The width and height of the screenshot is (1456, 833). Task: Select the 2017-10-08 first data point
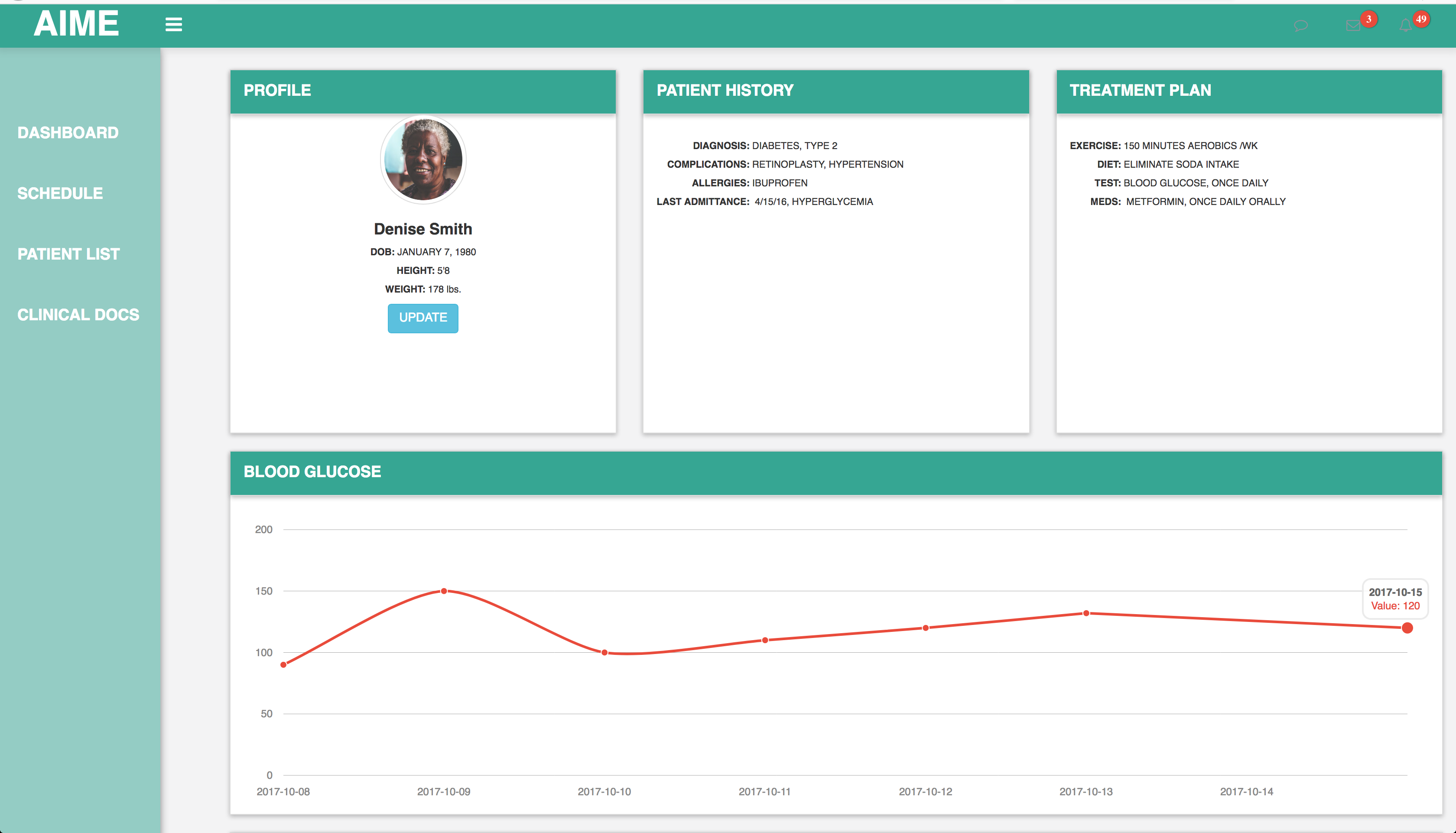click(283, 665)
